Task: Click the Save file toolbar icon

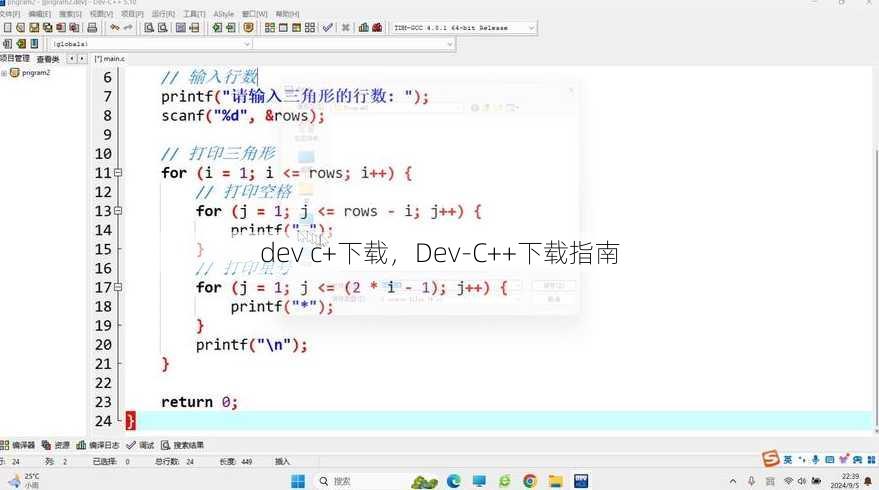Action: (x=34, y=27)
